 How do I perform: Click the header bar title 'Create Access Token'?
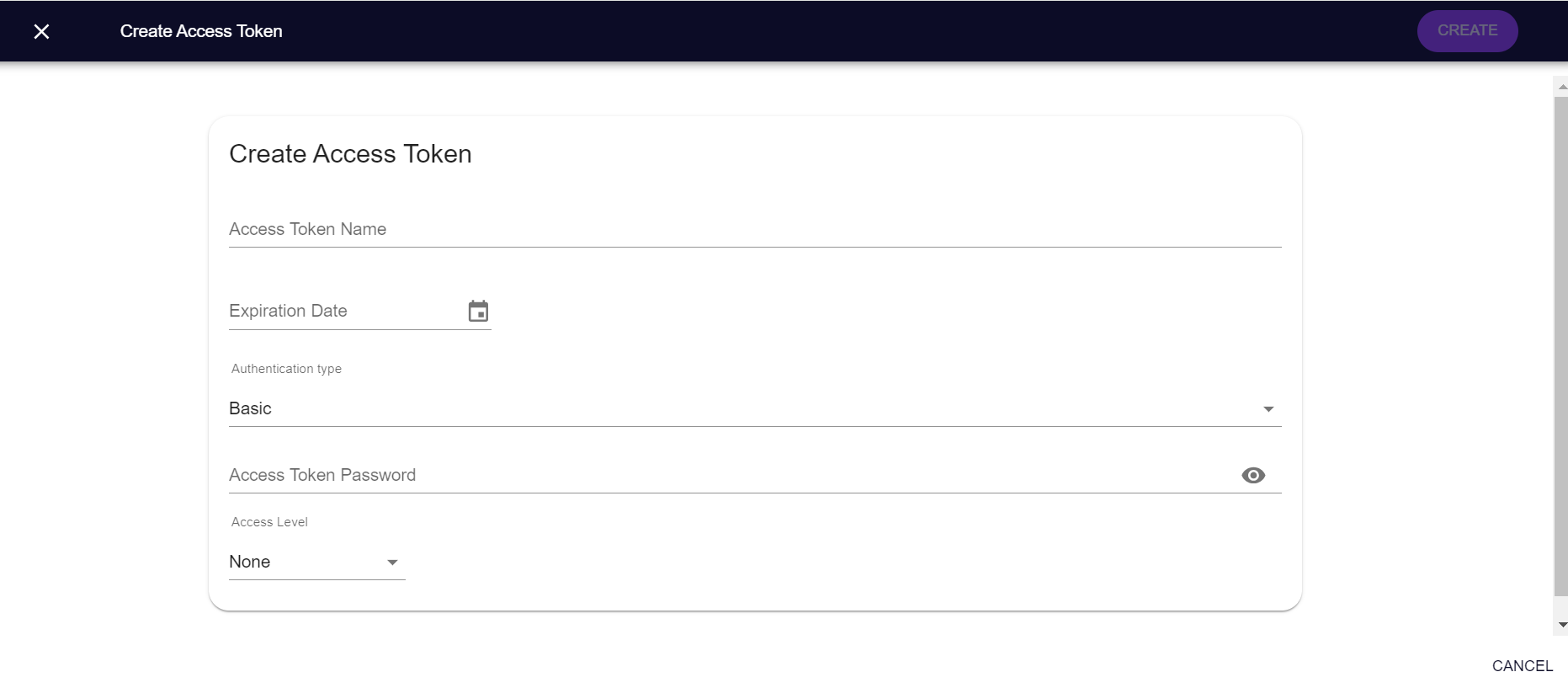coord(201,31)
